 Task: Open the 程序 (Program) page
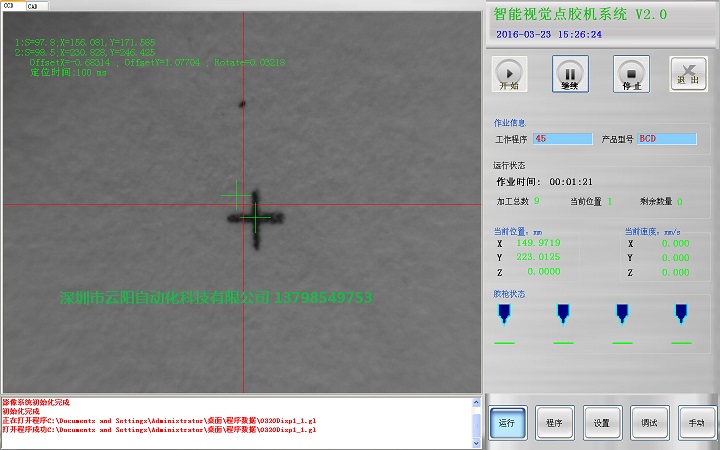(554, 423)
